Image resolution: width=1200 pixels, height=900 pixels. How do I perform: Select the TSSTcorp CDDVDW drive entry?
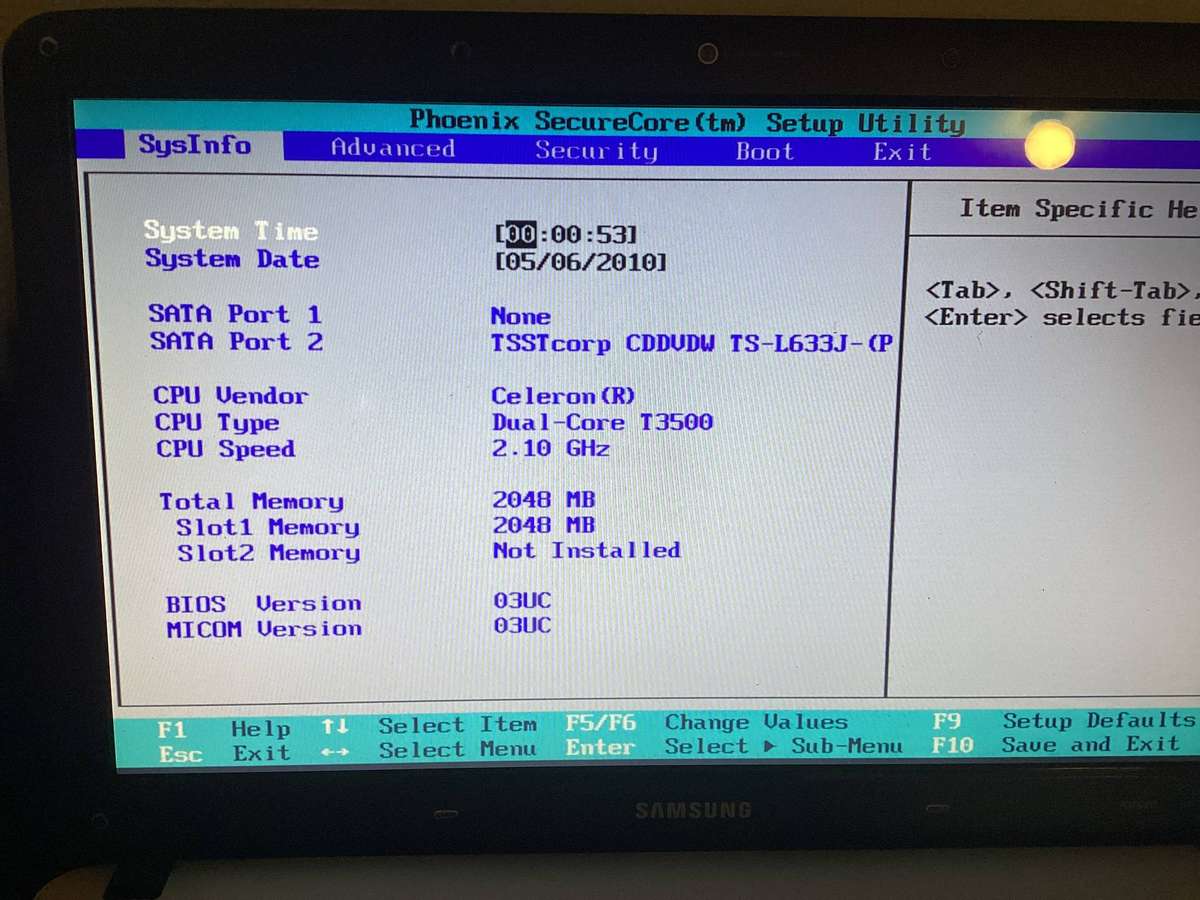pos(691,344)
